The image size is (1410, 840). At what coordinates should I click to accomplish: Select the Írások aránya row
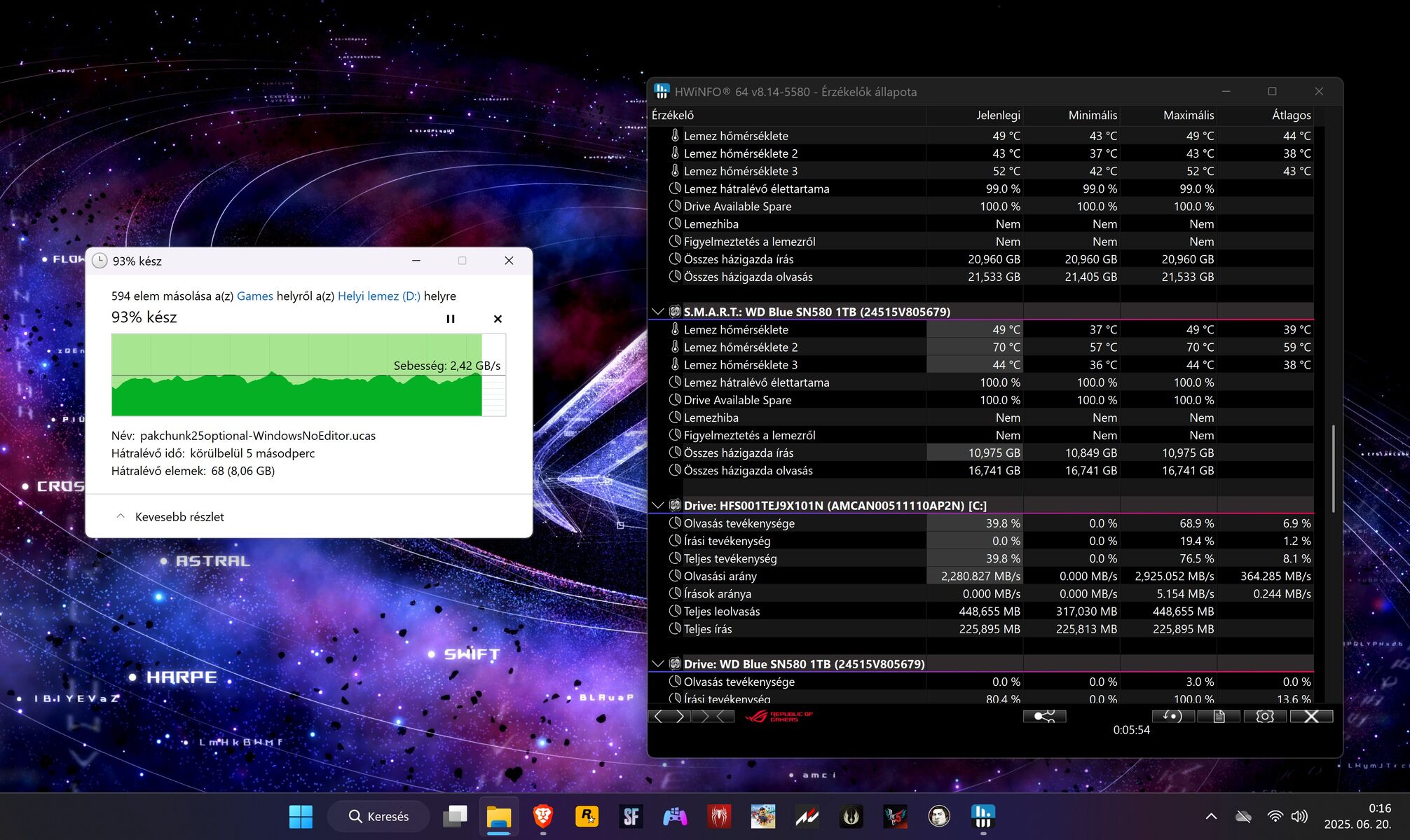pos(981,593)
